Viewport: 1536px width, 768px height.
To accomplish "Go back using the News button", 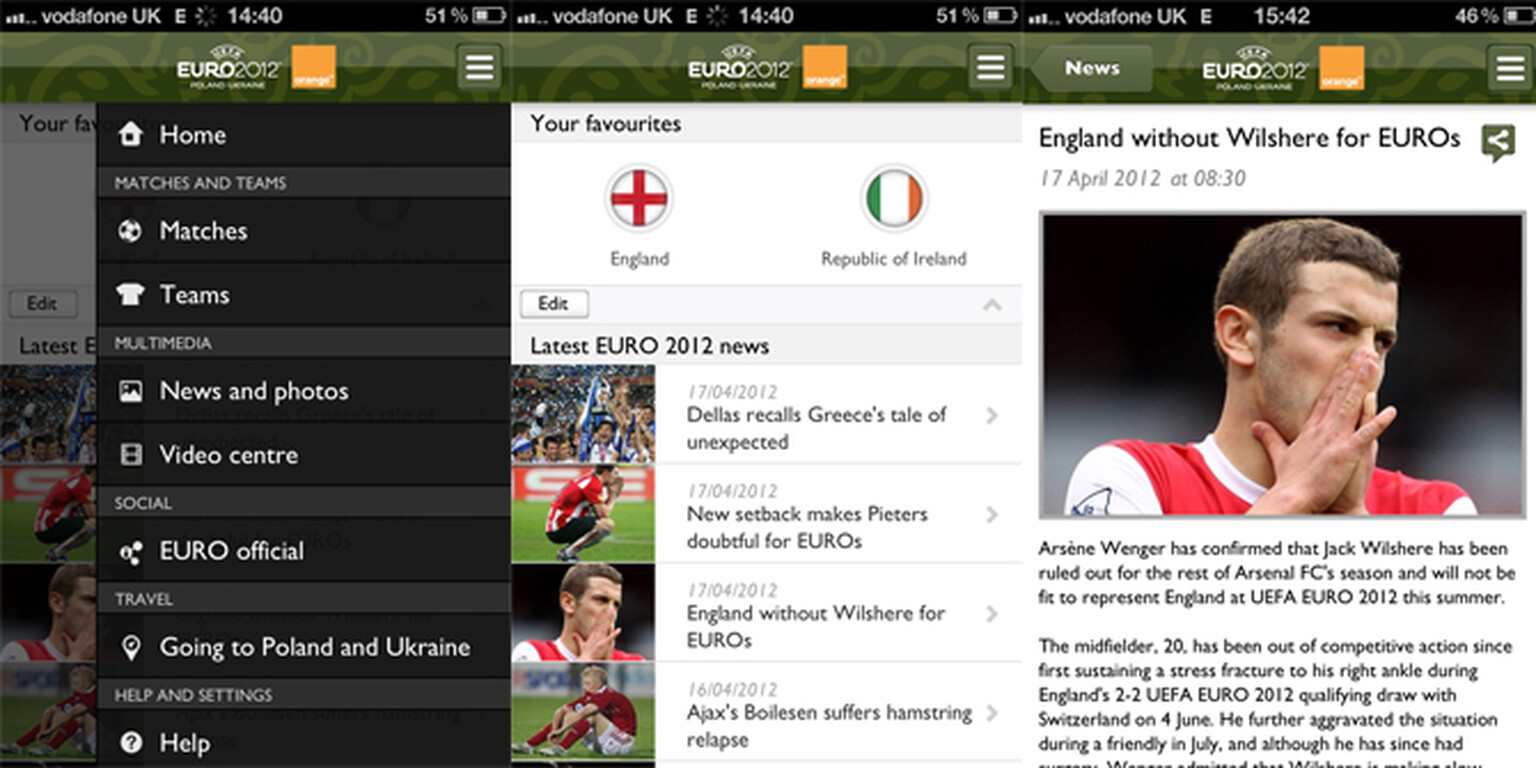I will [1092, 68].
